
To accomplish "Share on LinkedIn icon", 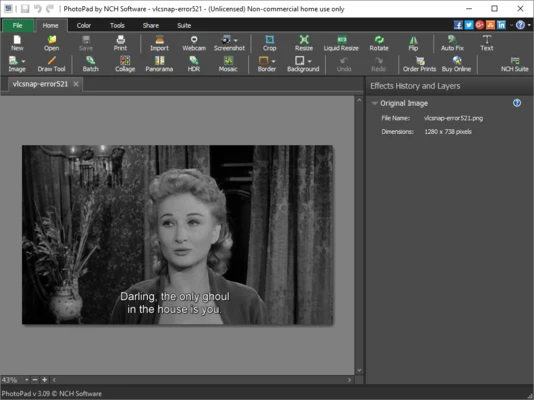I will pos(501,25).
